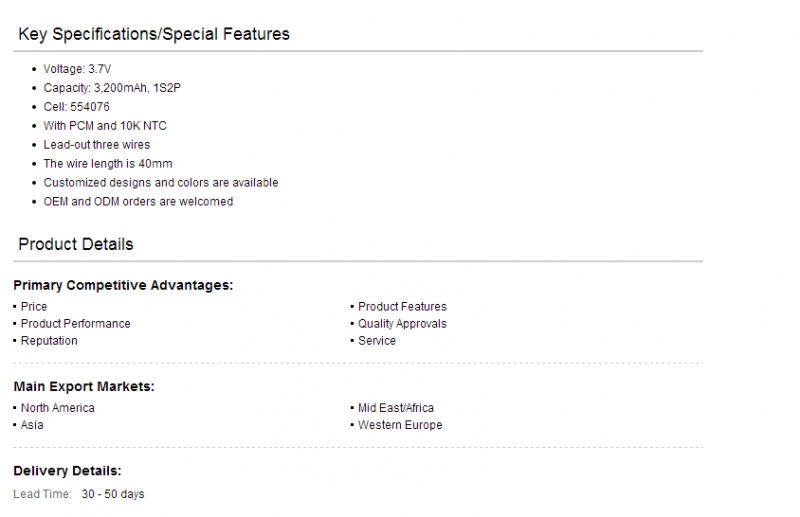The image size is (800, 517).
Task: Click the Cell: 554076 text
Action: pyautogui.click(x=77, y=107)
